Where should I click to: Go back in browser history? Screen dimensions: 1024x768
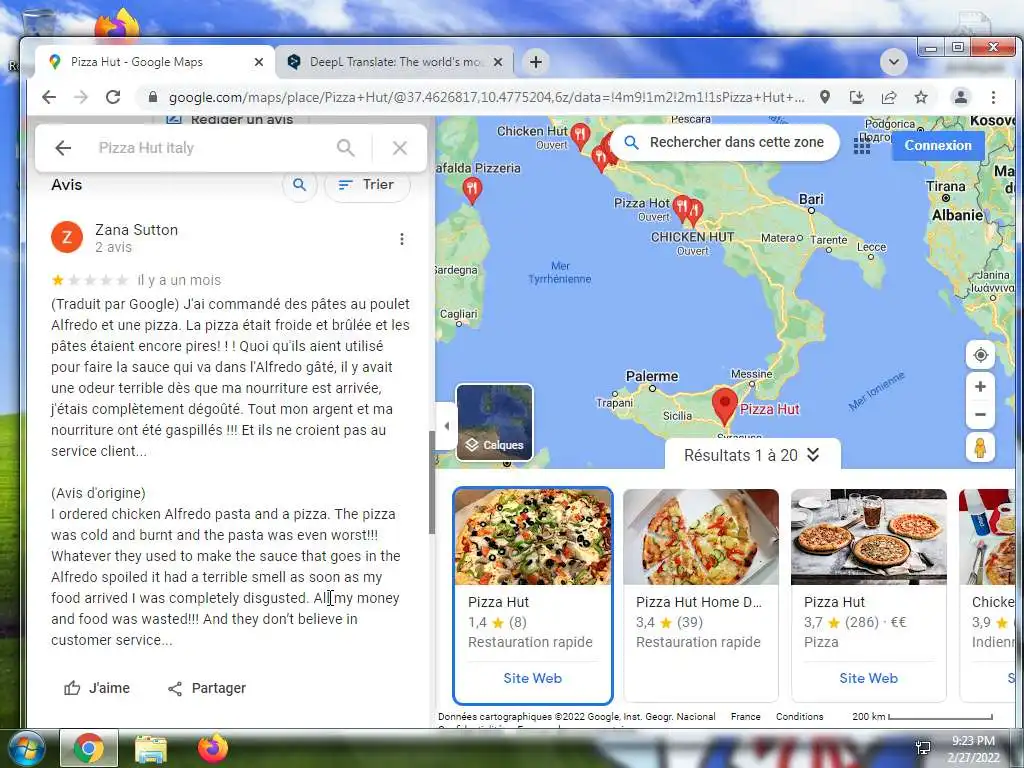coord(49,97)
